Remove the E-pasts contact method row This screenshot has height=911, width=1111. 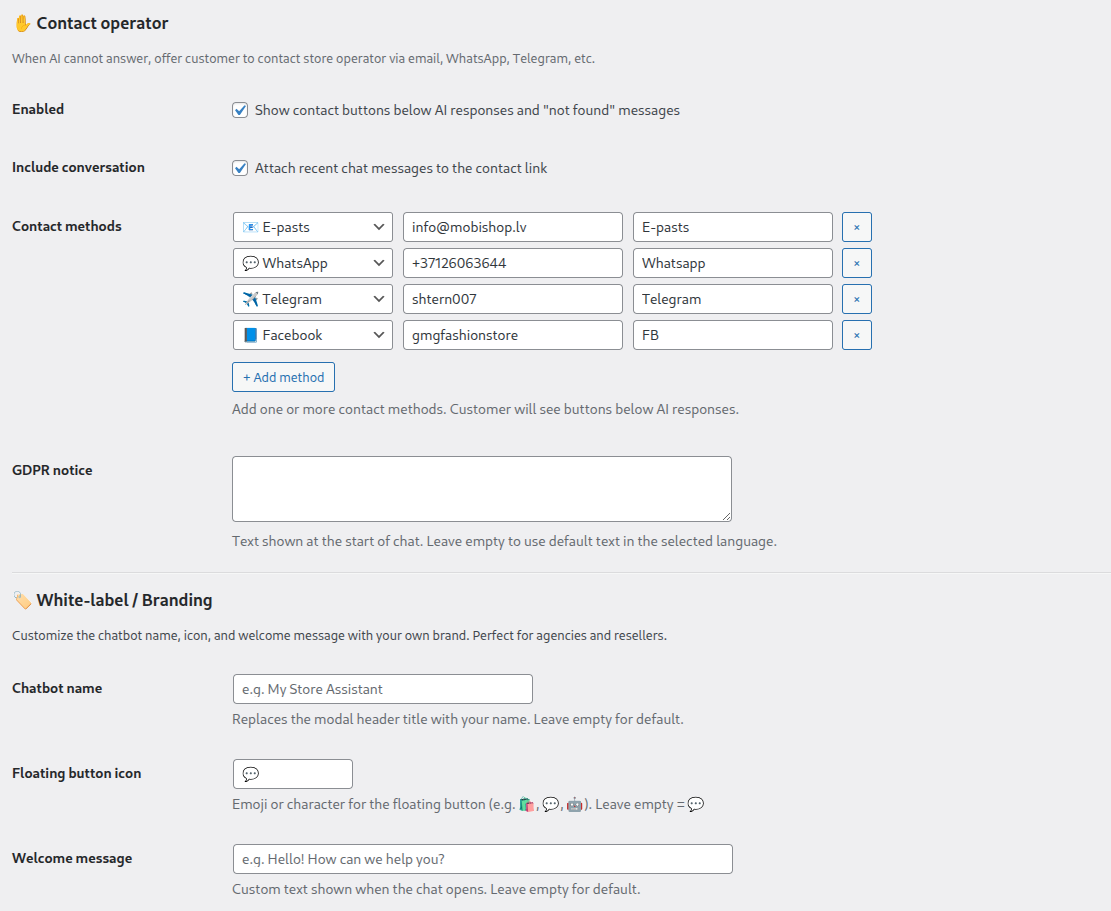tap(857, 227)
